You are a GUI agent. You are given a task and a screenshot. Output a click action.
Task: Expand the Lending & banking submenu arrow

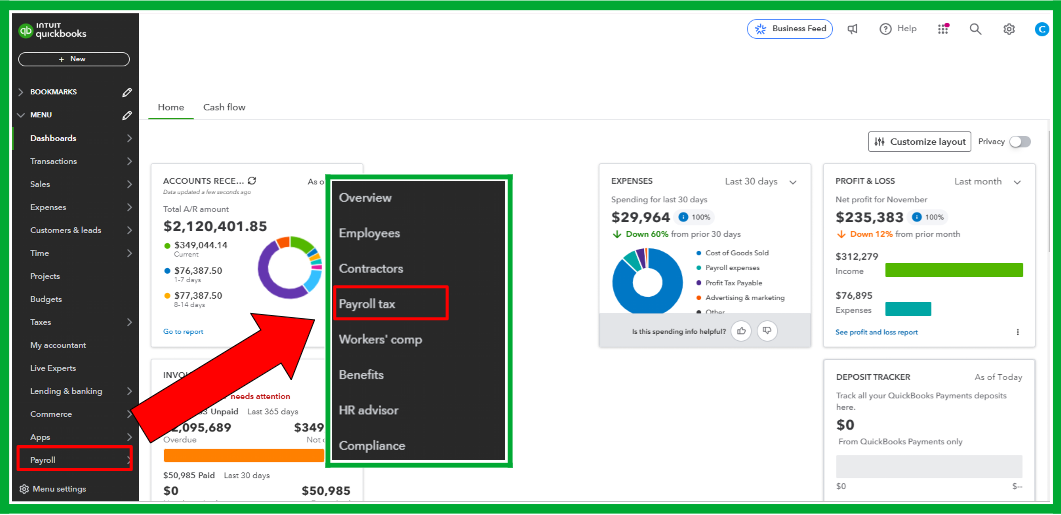(x=129, y=391)
